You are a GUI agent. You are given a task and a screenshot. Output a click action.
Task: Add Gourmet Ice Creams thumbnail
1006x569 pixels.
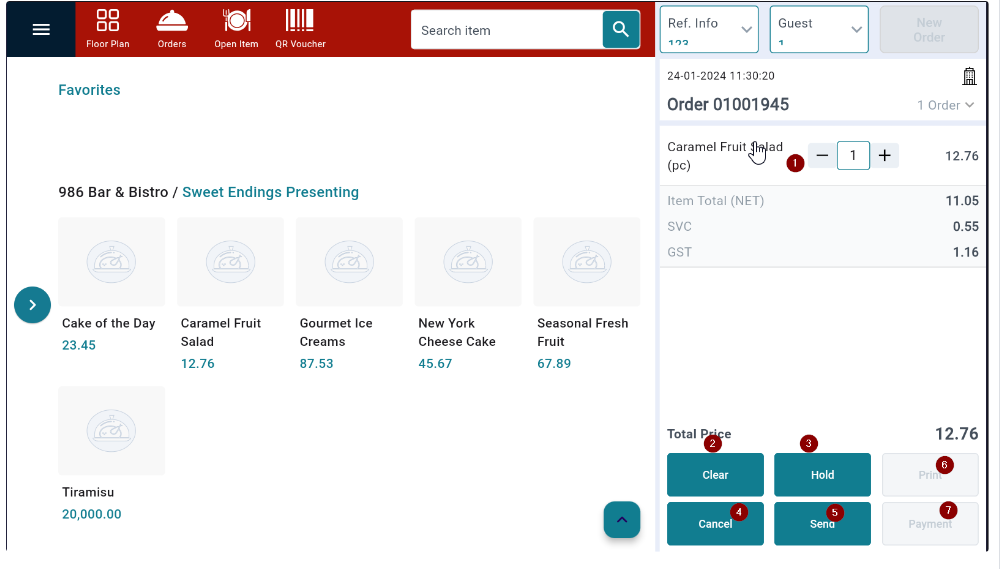[x=349, y=262]
